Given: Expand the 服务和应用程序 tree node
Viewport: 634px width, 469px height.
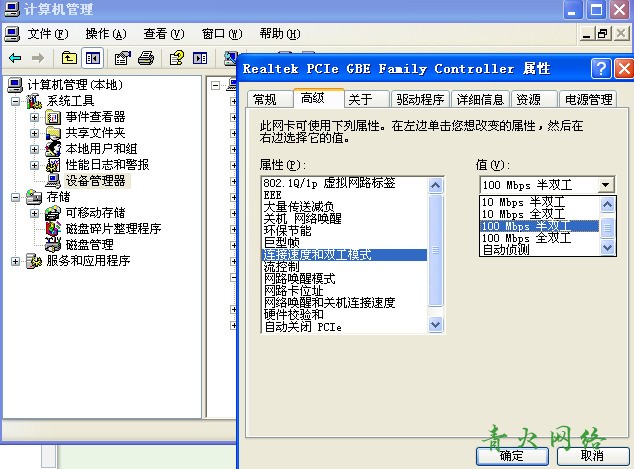Looking at the screenshot, I should [x=15, y=261].
